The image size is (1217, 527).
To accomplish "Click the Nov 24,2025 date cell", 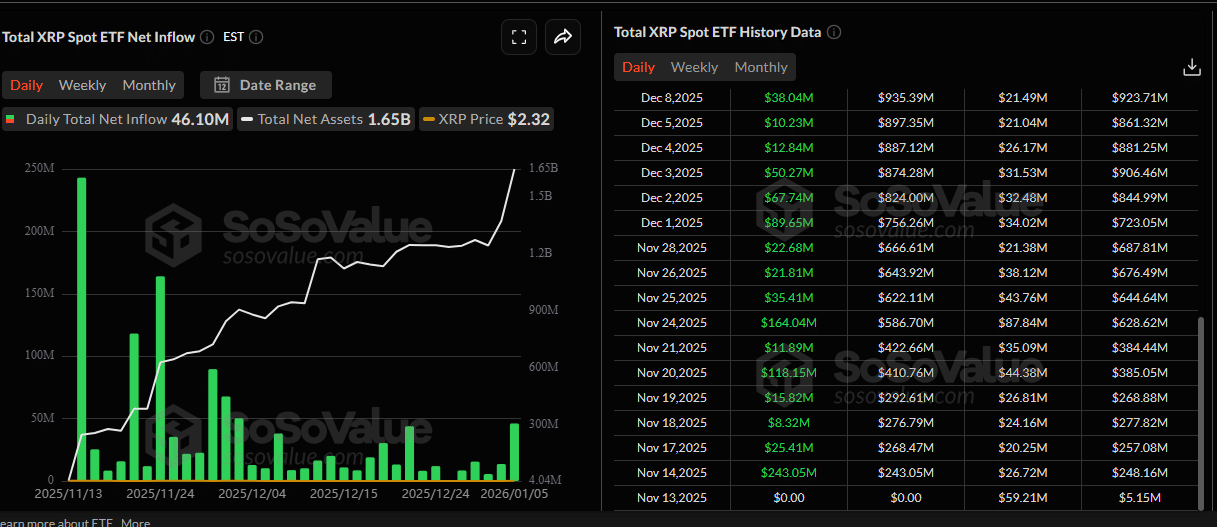I will [x=672, y=323].
